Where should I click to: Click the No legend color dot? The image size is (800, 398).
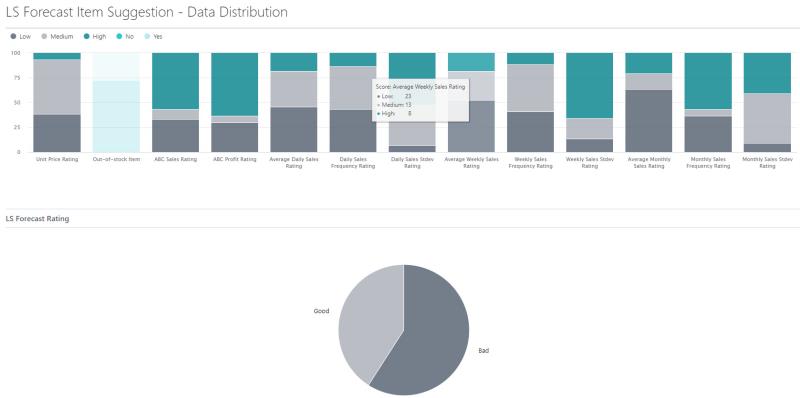tap(119, 37)
